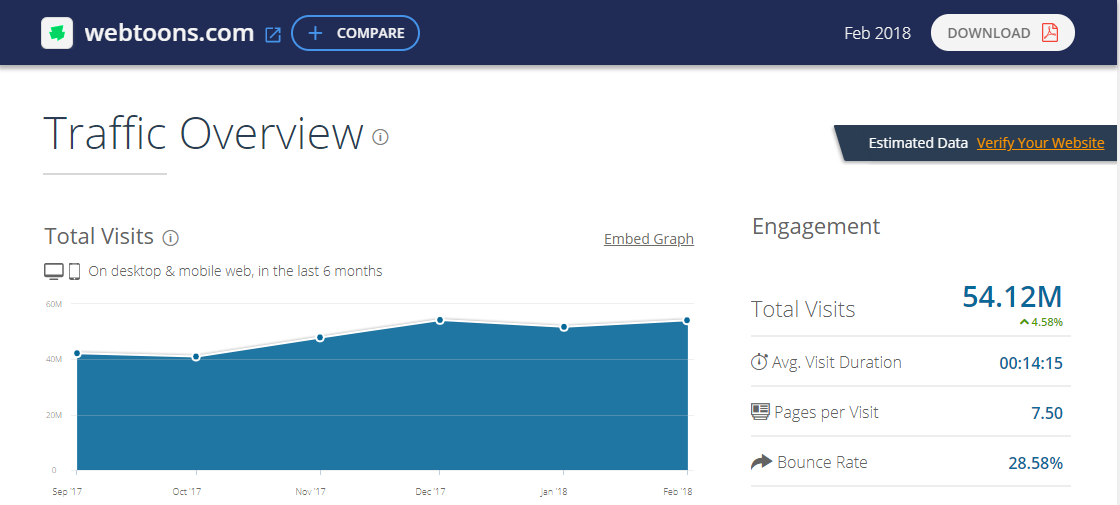The image size is (1120, 505).
Task: Click the Total Visits info icon
Action: [x=171, y=238]
